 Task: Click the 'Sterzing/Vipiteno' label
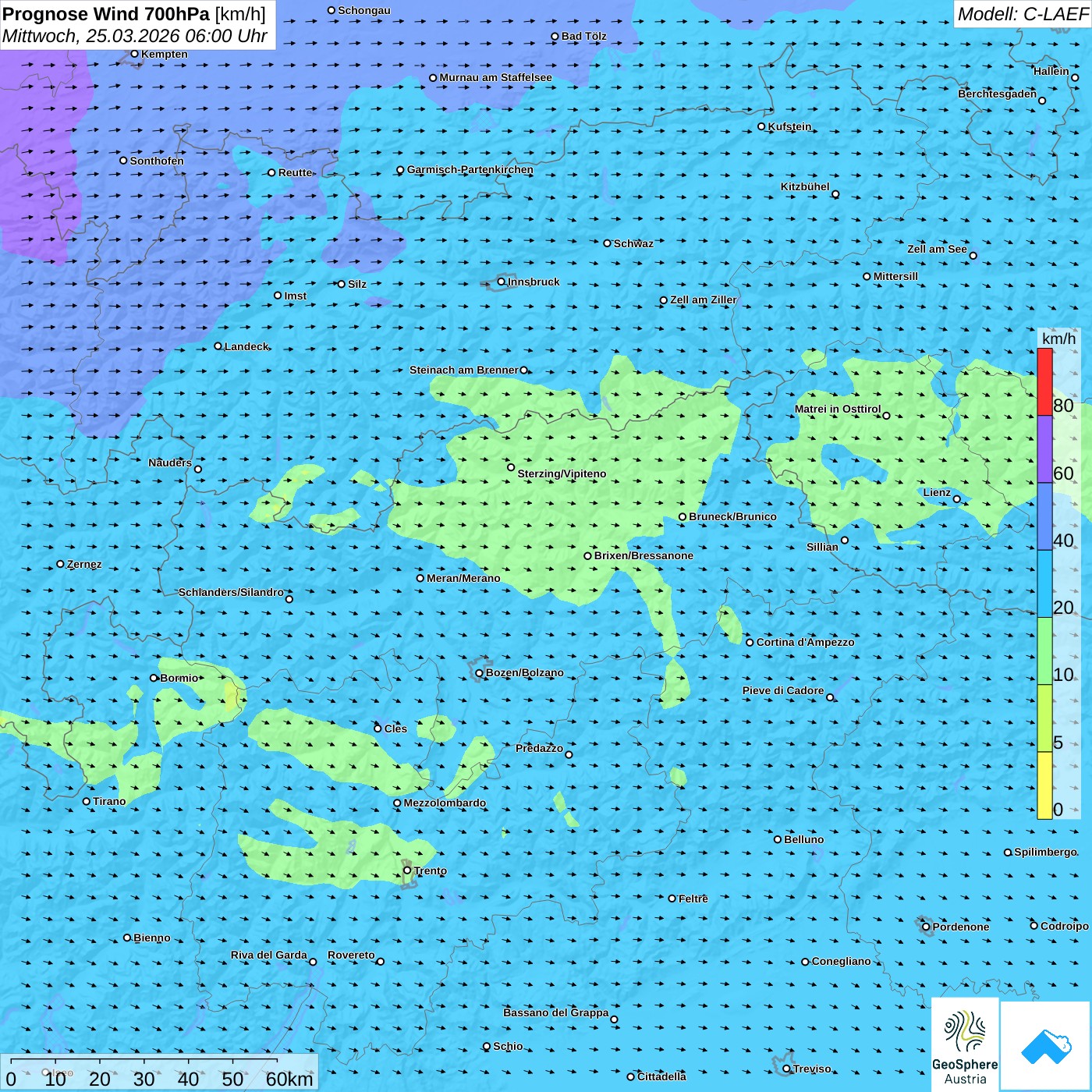(562, 473)
